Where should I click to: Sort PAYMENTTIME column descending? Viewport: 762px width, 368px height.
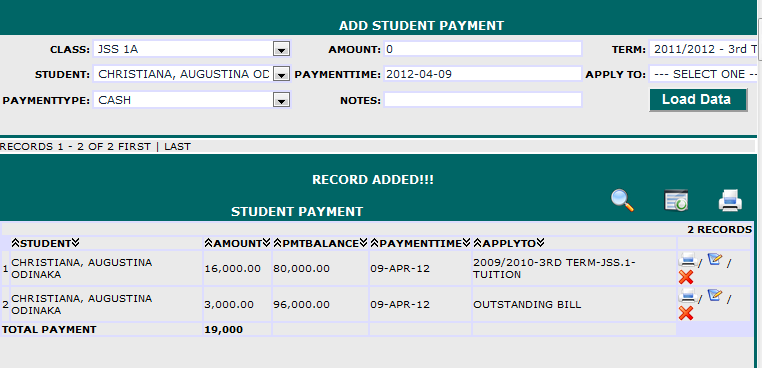[x=467, y=243]
